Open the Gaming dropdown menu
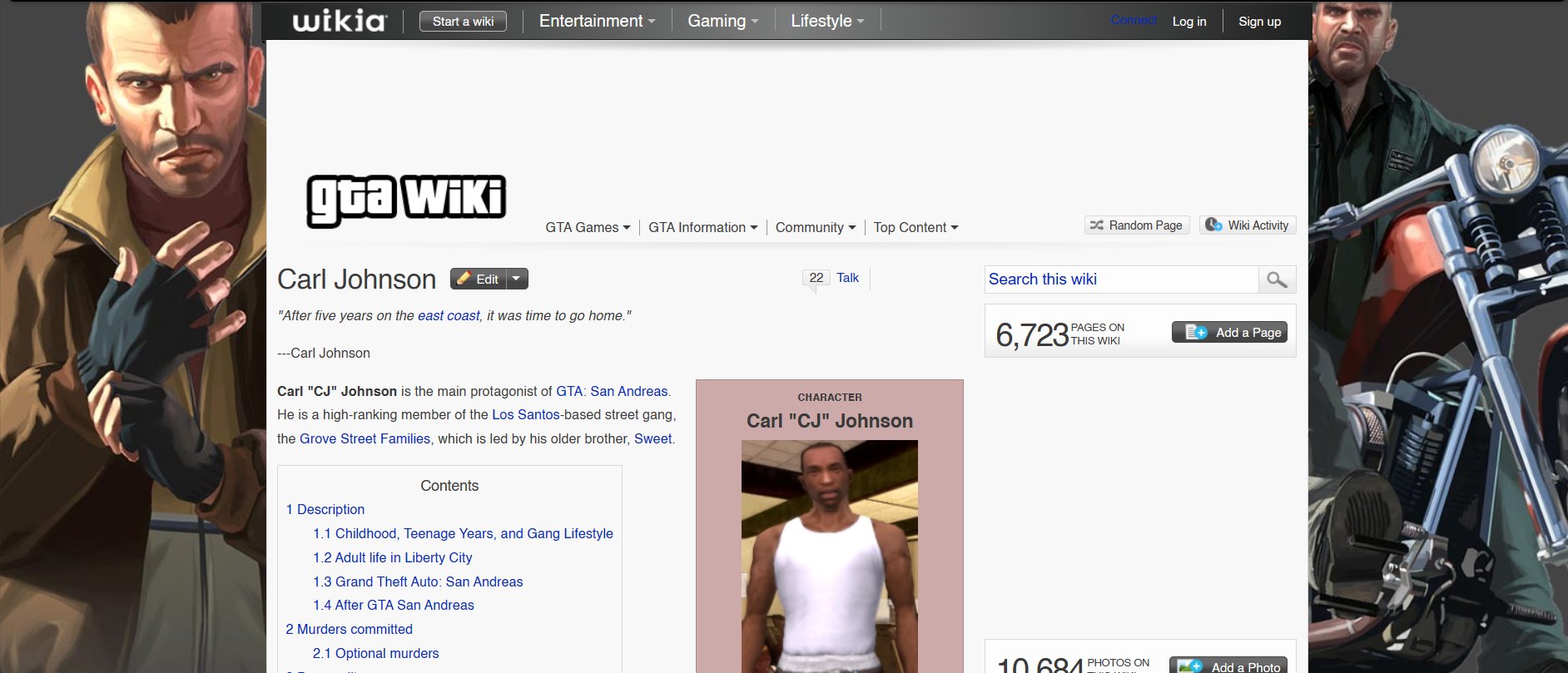The image size is (1568, 673). click(x=722, y=21)
